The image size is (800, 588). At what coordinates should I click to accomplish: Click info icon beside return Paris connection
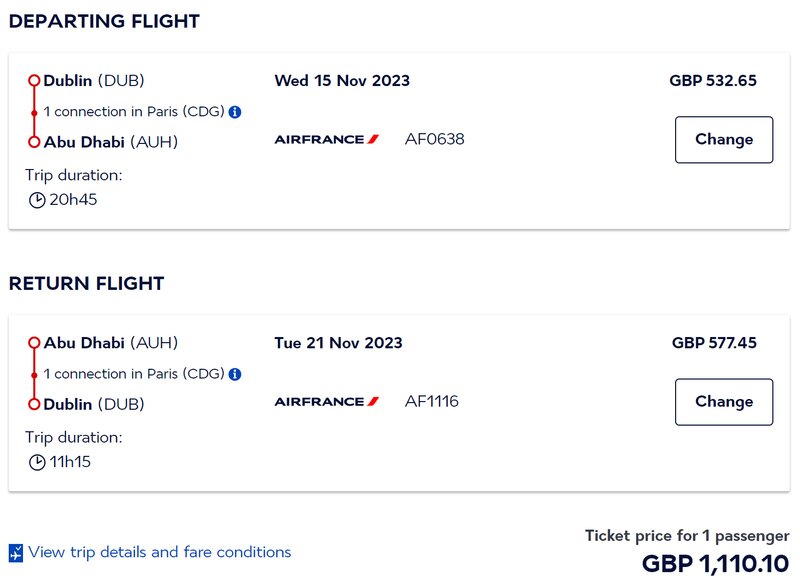click(235, 374)
